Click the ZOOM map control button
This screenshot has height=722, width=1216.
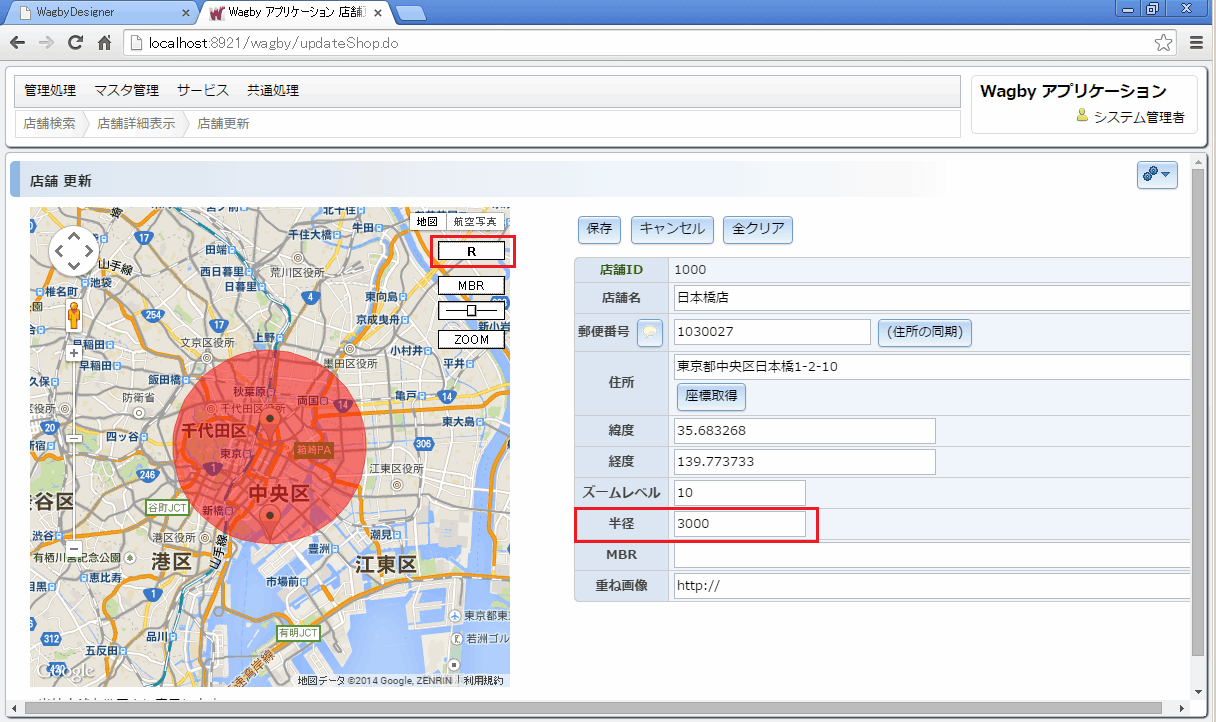(471, 339)
